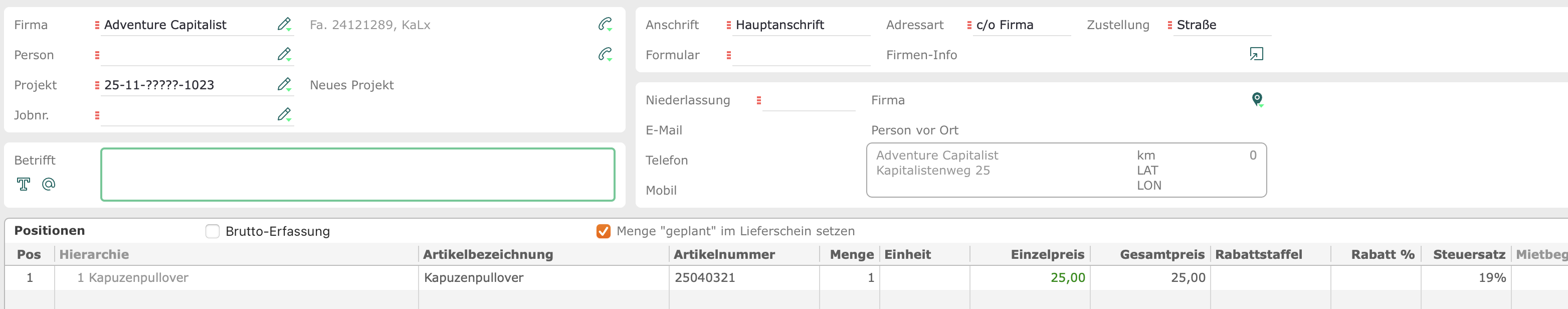This screenshot has height=309, width=1568.
Task: Uncheck Menge "geplant" im Lieferschein setzen
Action: pyautogui.click(x=603, y=231)
